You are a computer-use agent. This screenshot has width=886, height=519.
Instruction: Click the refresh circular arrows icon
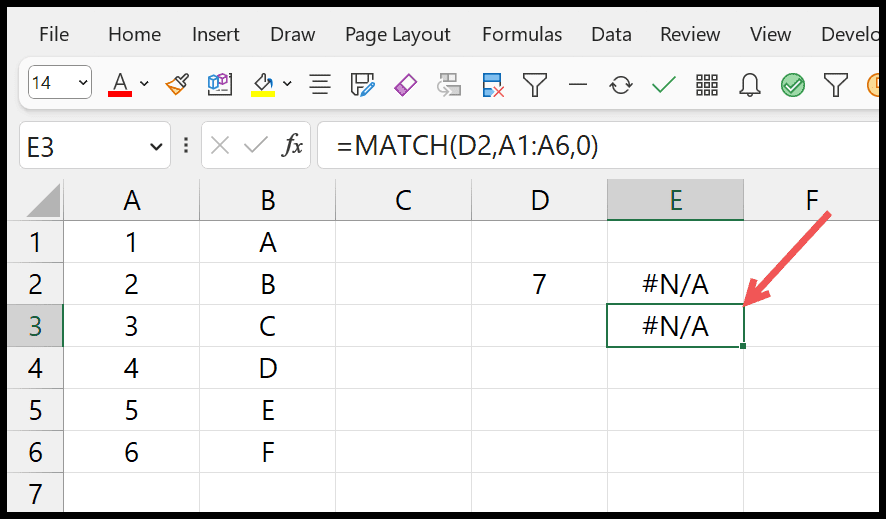coord(620,85)
